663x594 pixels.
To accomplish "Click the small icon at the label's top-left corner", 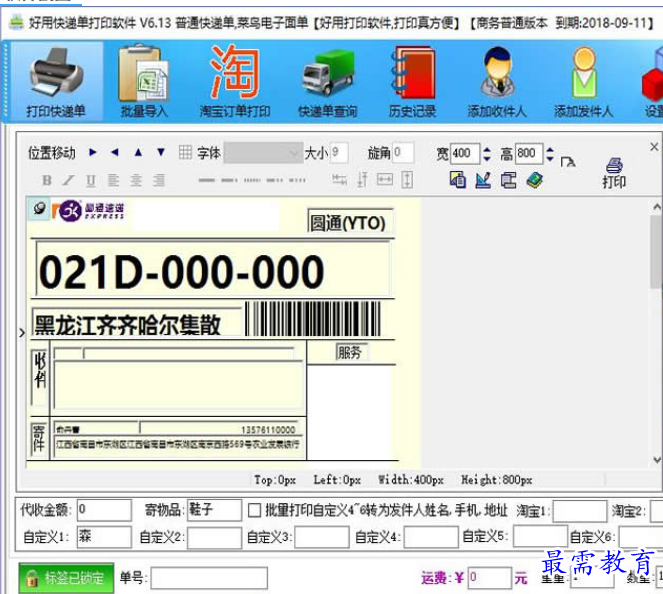I will [39, 209].
